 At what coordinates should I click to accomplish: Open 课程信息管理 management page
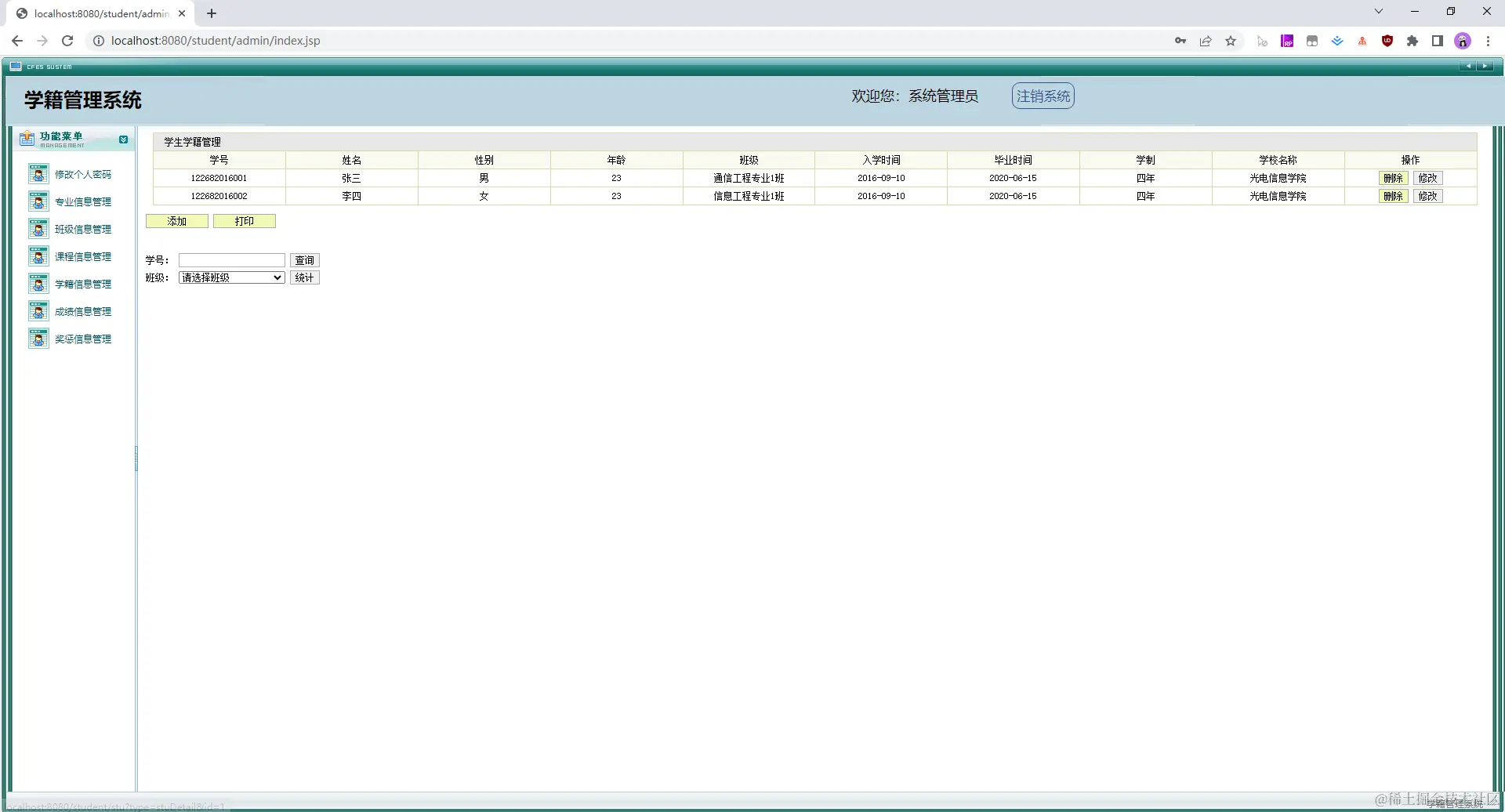coord(83,256)
